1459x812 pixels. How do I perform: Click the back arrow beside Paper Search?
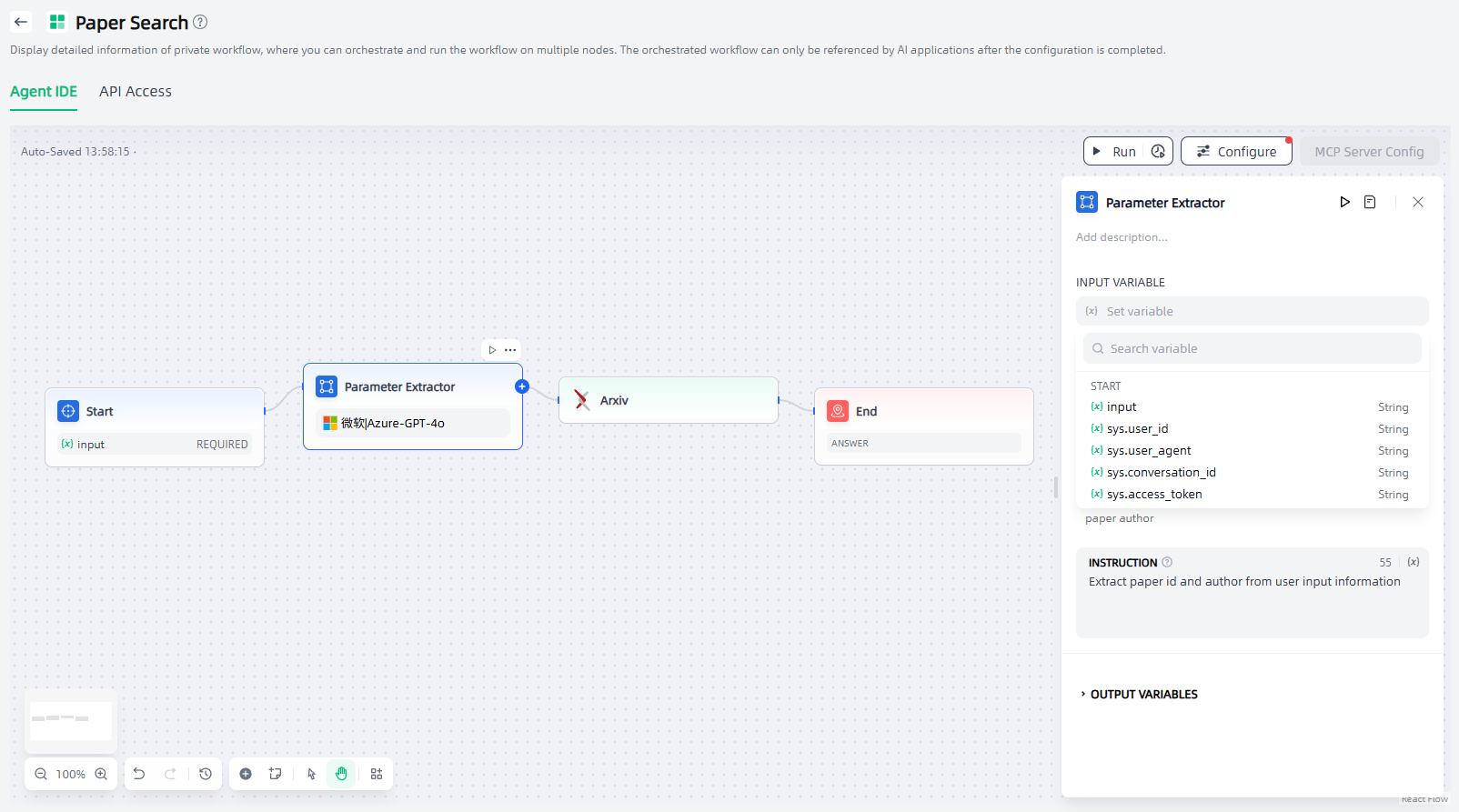(21, 22)
